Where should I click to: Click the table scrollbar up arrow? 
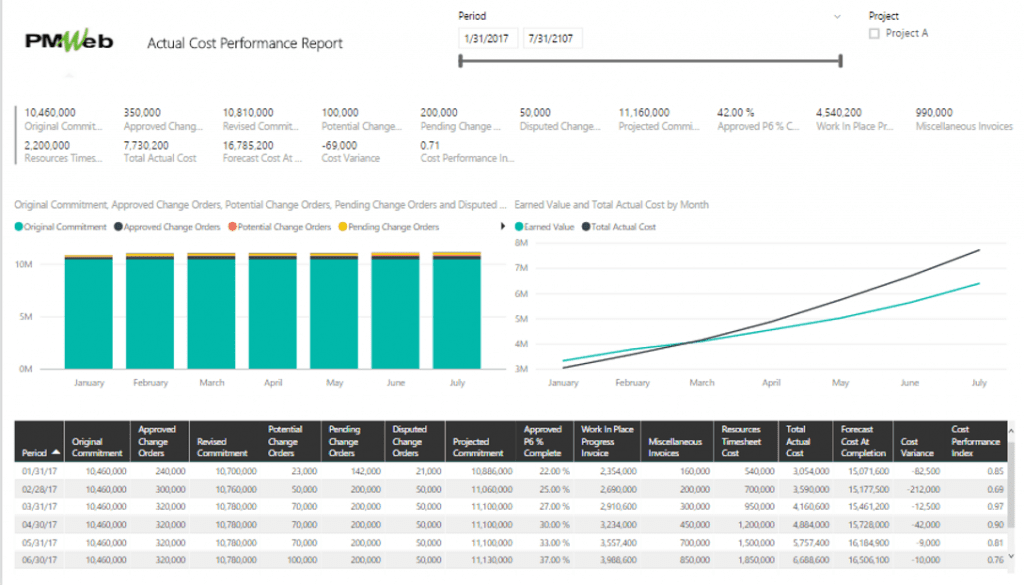1012,431
